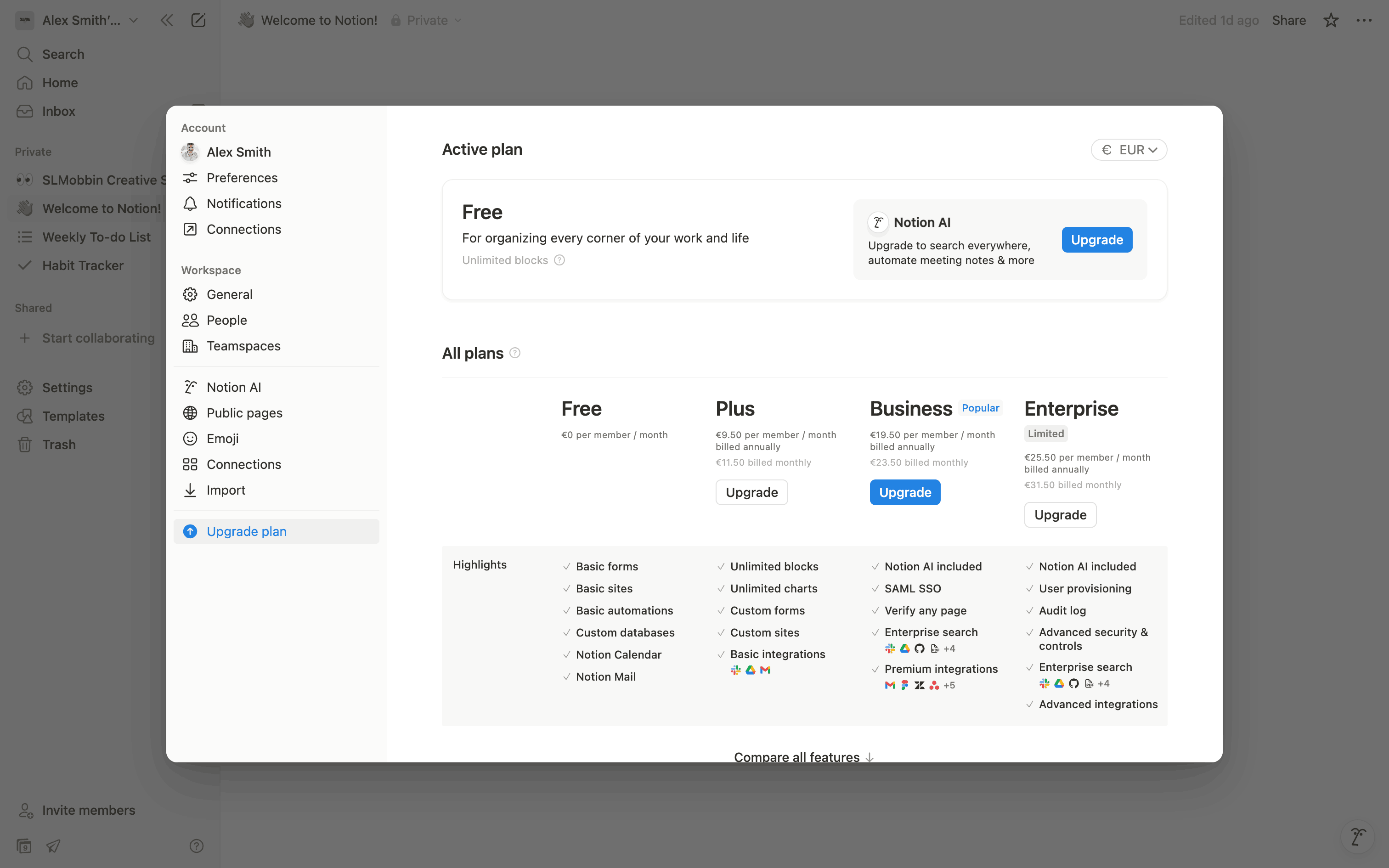Open the Private sharing dropdown

427,21
